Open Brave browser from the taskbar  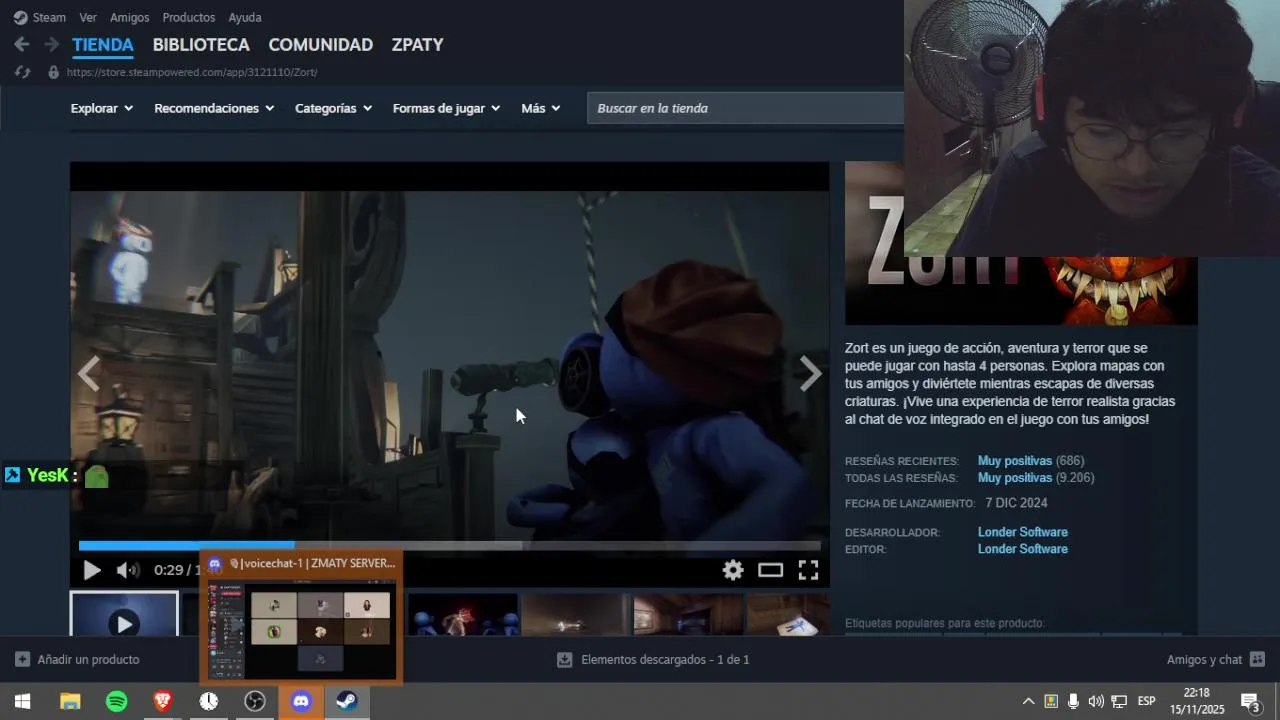[x=162, y=701]
